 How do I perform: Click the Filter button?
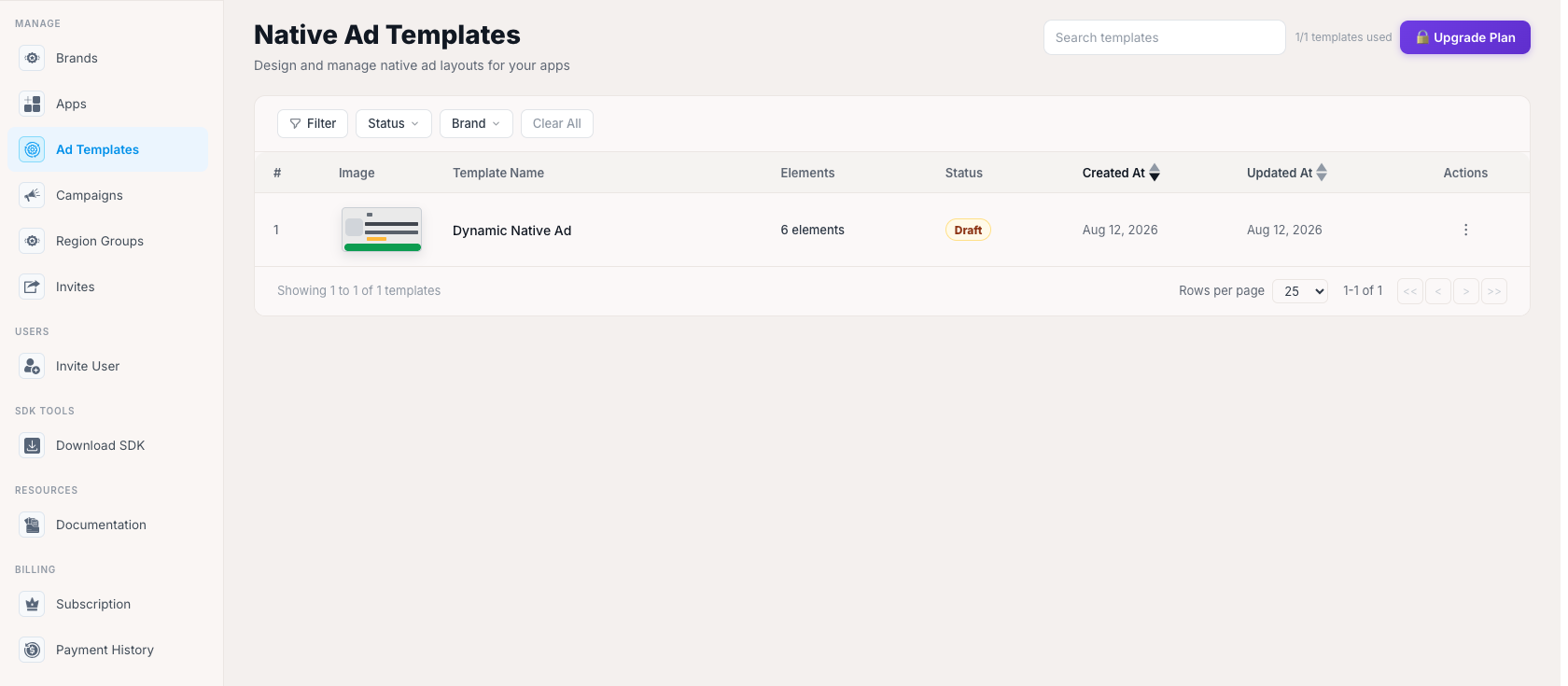coord(313,123)
